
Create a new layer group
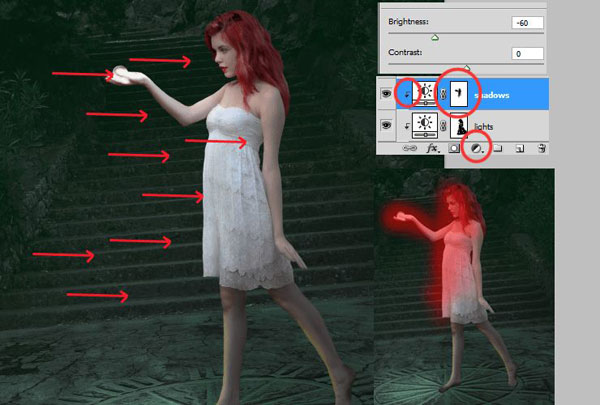click(x=497, y=148)
